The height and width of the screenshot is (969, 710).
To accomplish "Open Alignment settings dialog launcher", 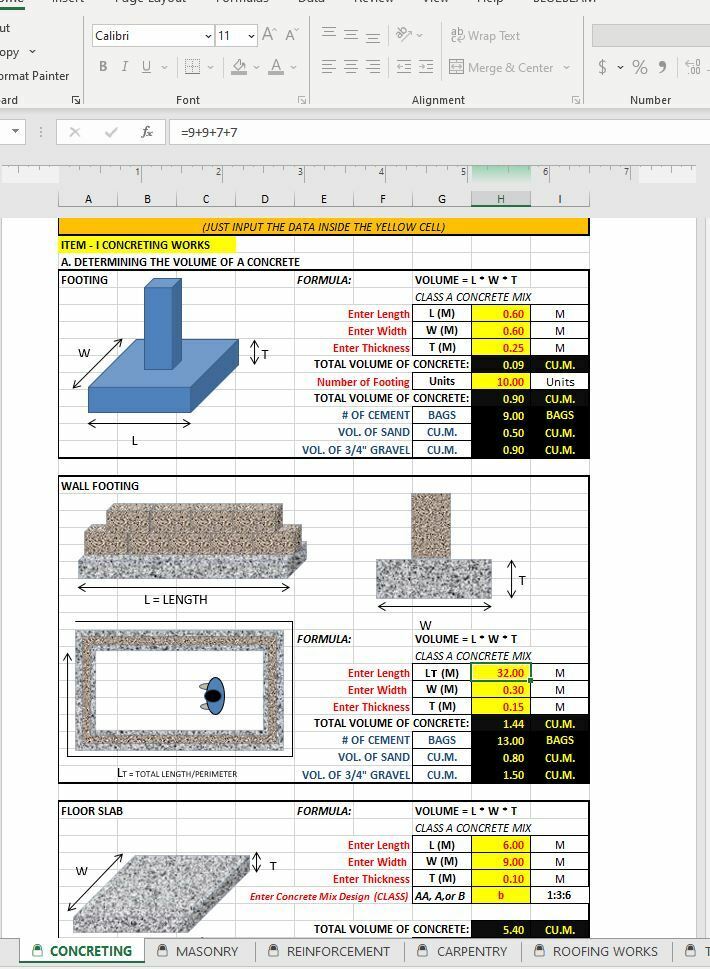I will pos(576,100).
